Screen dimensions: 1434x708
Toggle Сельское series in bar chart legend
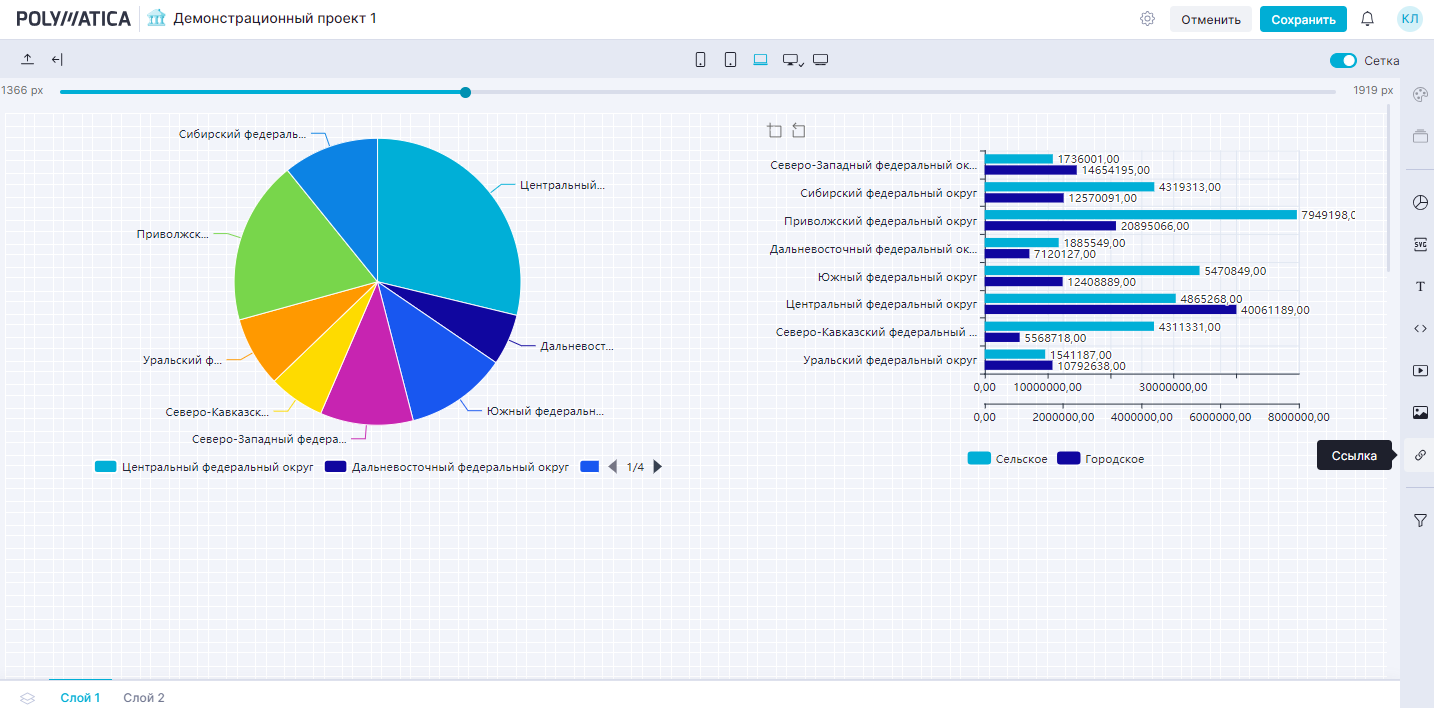[x=1008, y=459]
